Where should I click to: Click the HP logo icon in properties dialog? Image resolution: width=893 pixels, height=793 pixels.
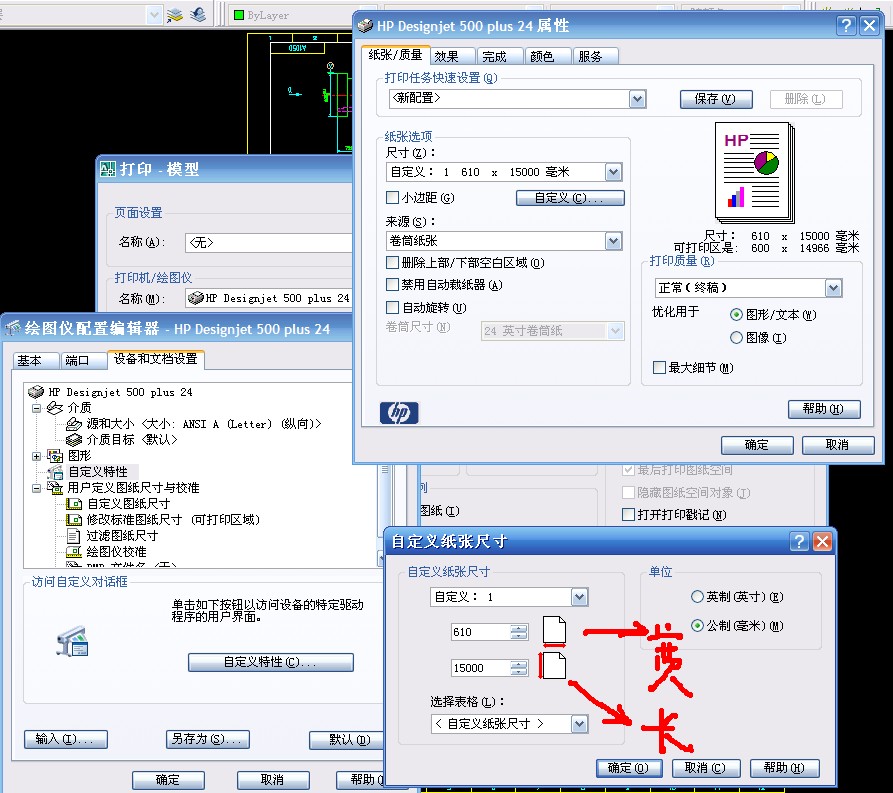399,412
